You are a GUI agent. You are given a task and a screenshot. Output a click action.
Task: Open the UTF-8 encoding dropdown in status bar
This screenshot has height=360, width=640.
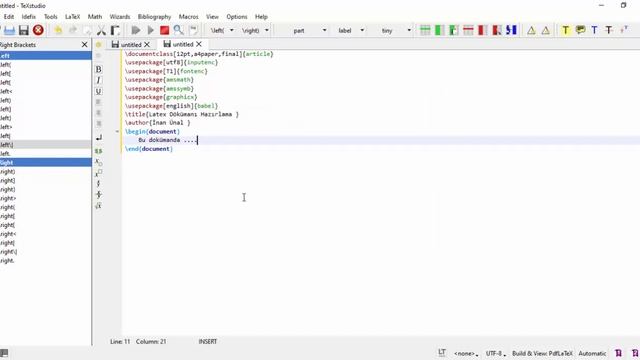point(496,353)
